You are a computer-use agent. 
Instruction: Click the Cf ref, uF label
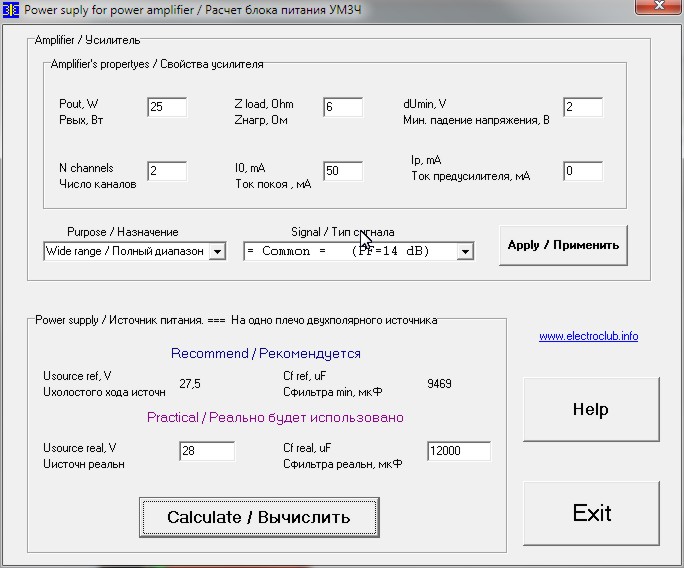pos(304,376)
